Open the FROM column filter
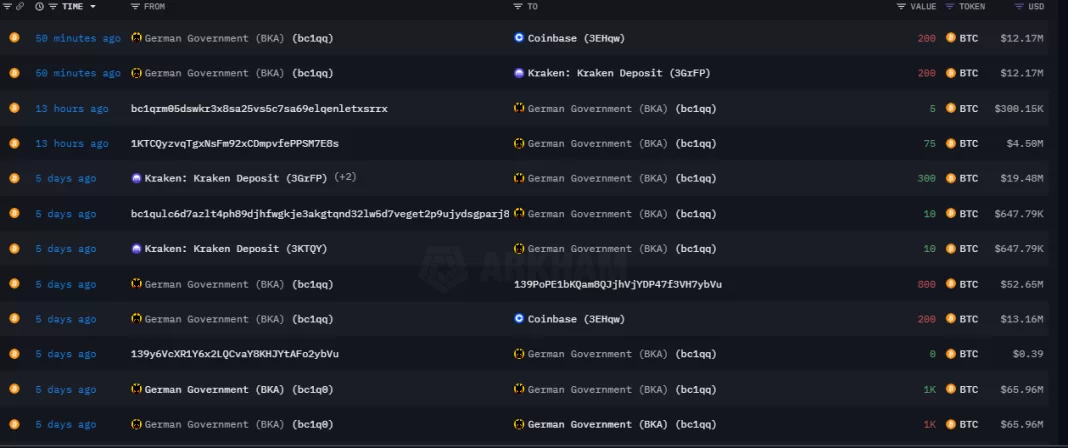Screen dimensions: 1068x448 coord(135,6)
